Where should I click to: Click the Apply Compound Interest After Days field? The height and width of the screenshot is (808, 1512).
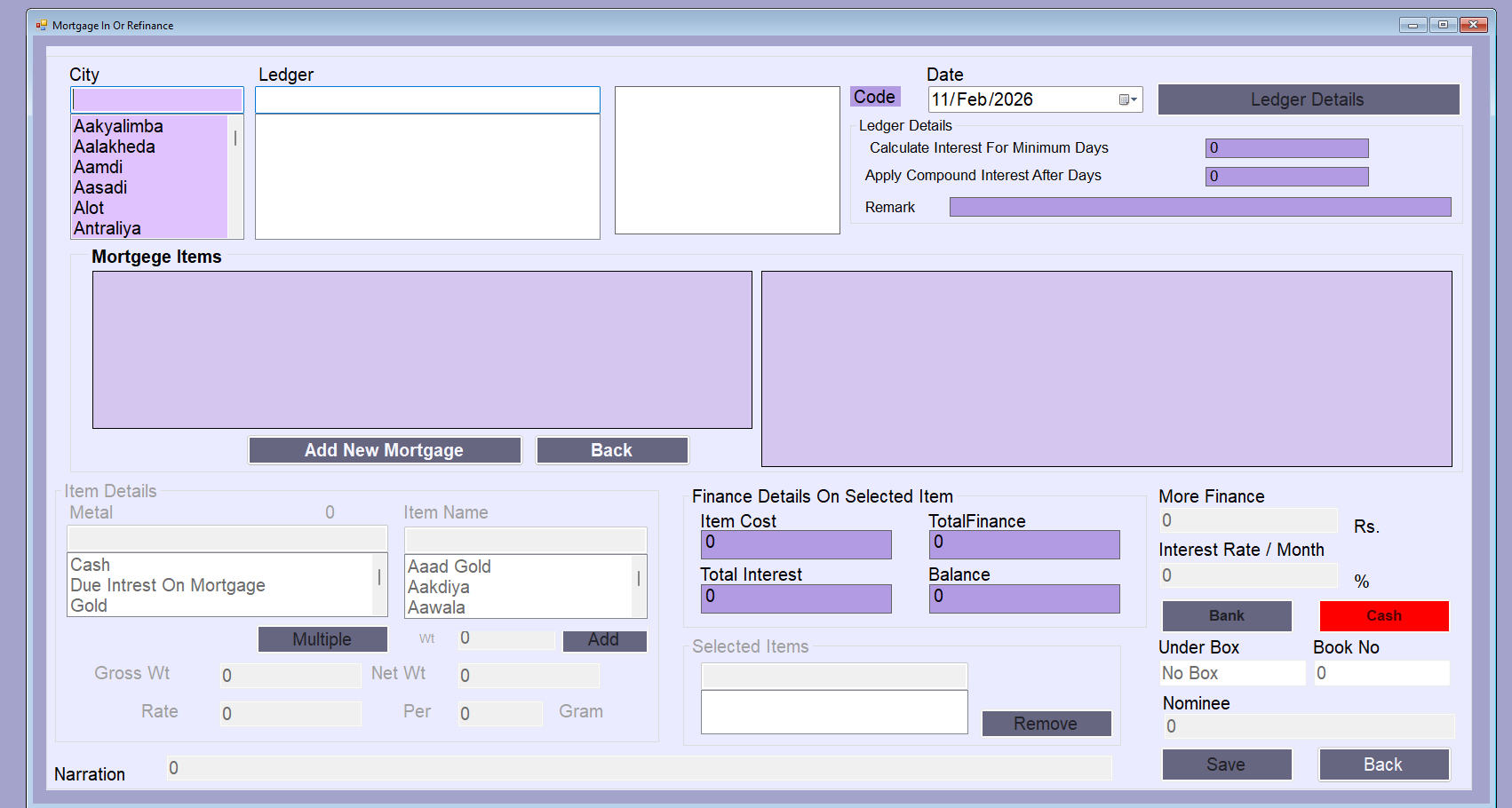pos(1286,176)
